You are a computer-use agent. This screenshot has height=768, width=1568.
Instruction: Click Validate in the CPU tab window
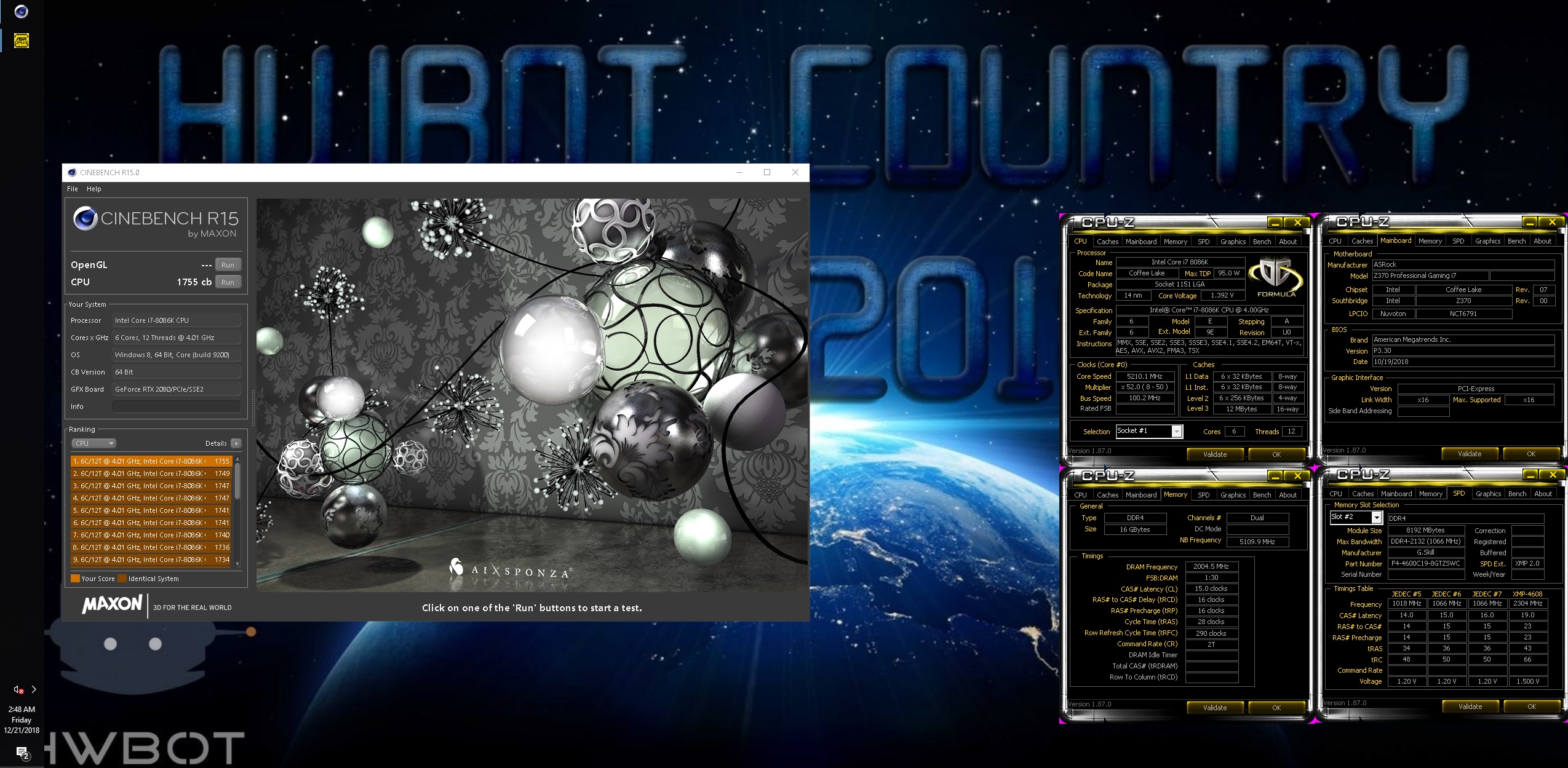point(1215,454)
